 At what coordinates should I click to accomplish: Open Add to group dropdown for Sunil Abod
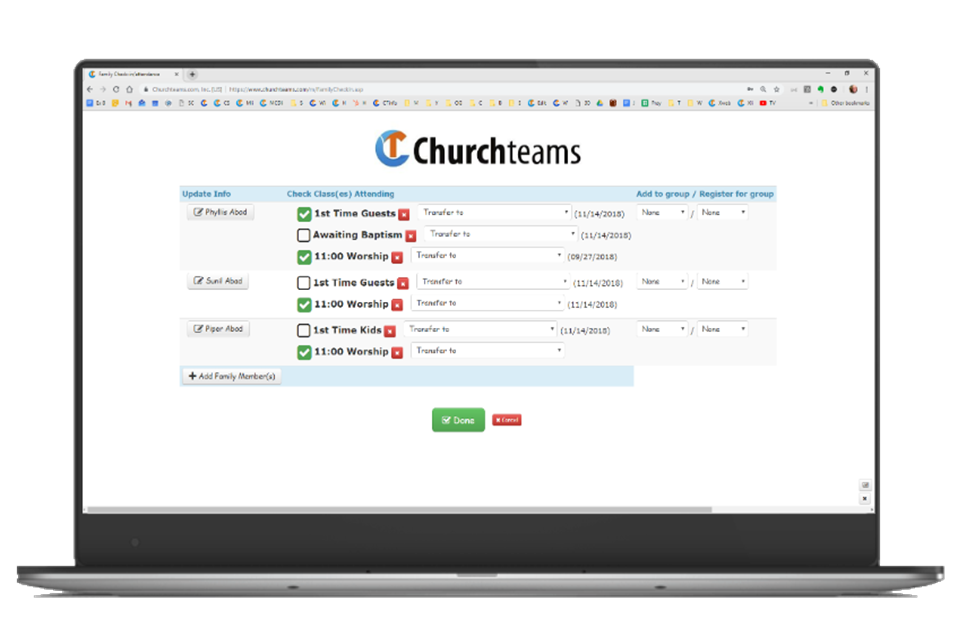tap(662, 282)
